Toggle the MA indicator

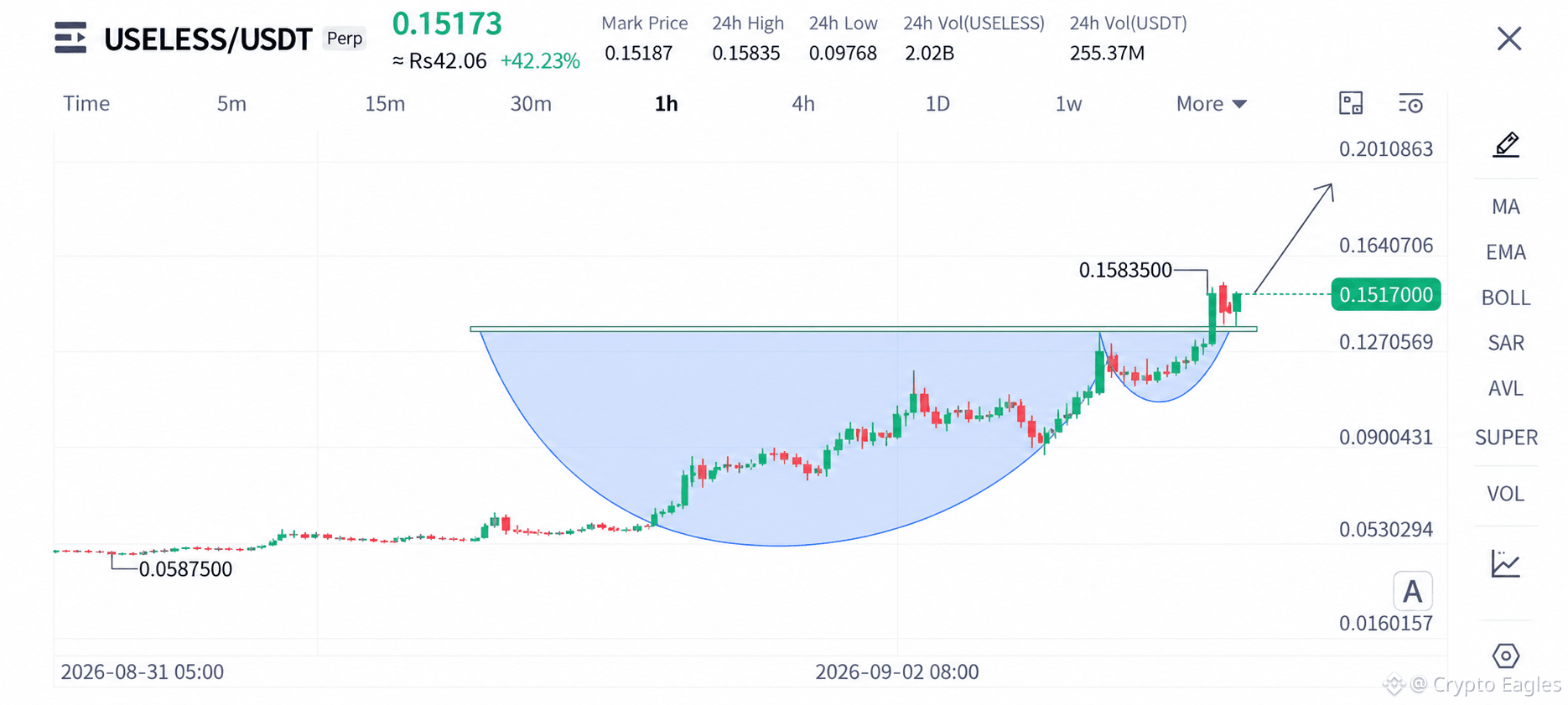point(1506,206)
